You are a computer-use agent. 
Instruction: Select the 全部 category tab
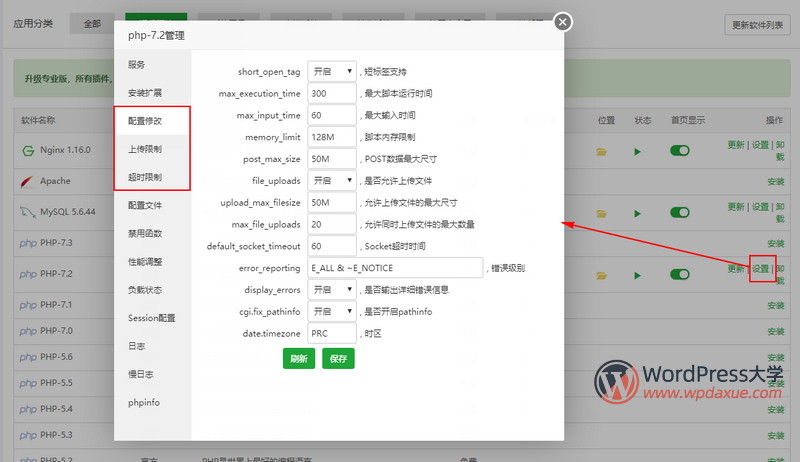[x=92, y=23]
